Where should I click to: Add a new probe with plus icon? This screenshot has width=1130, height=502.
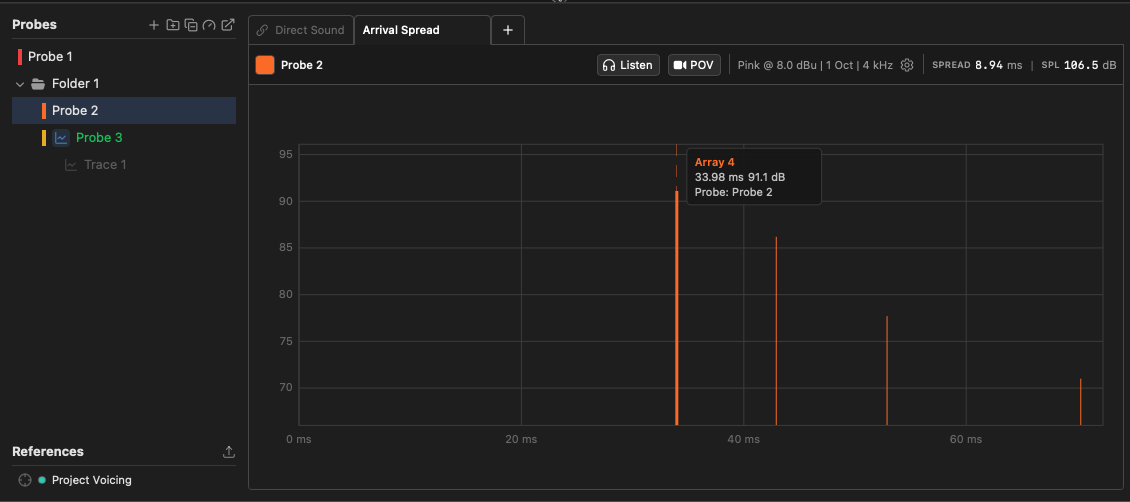point(154,25)
